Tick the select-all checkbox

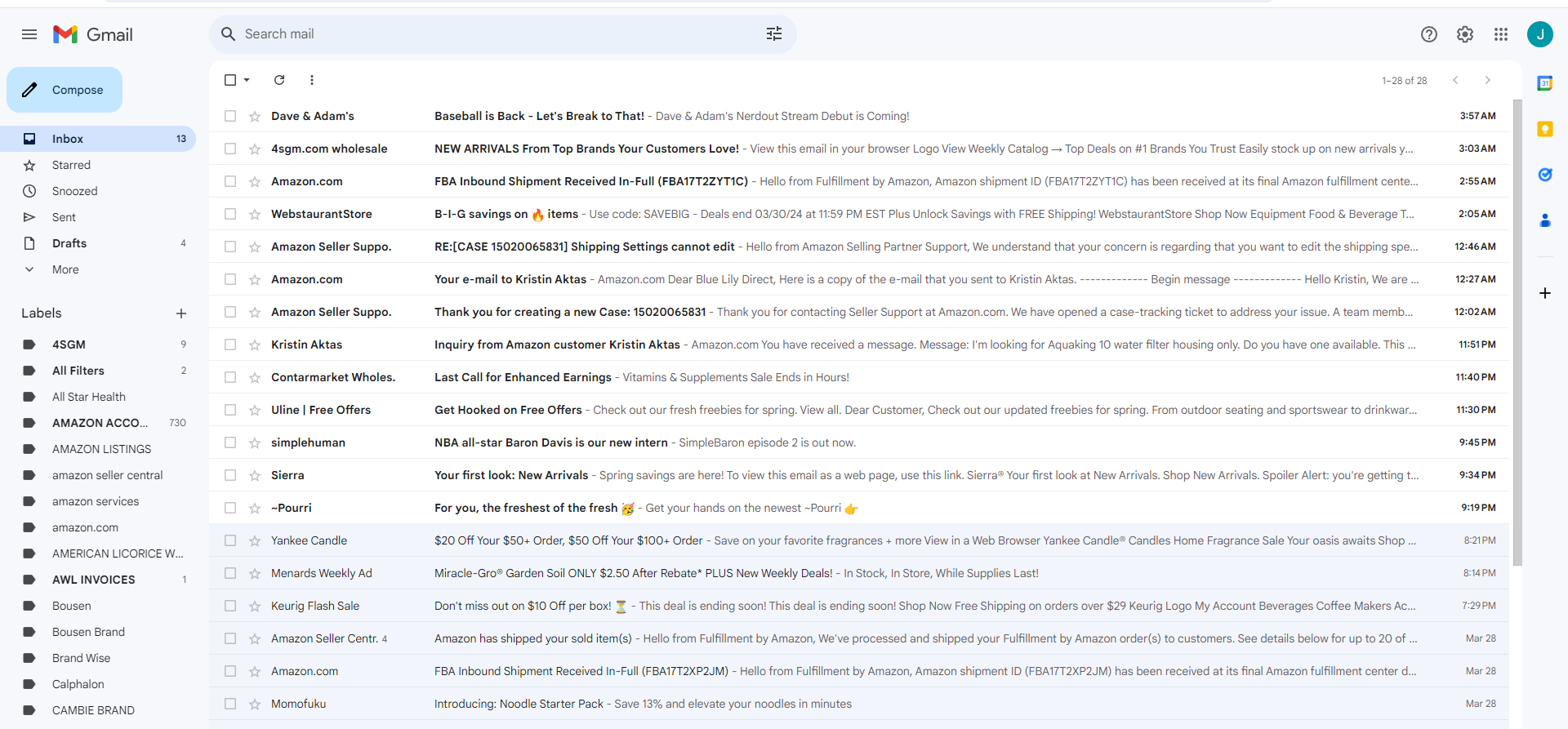click(x=230, y=80)
